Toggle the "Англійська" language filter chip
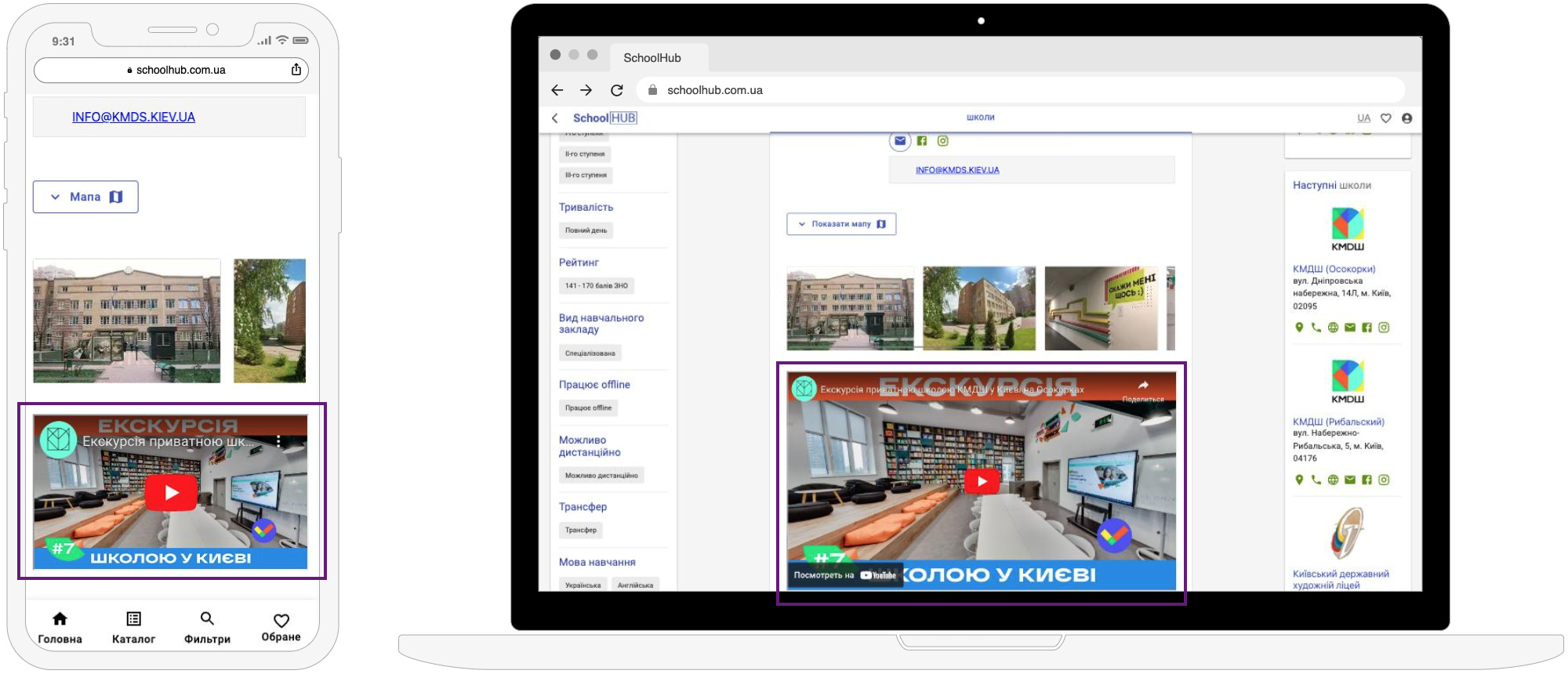 pyautogui.click(x=635, y=585)
